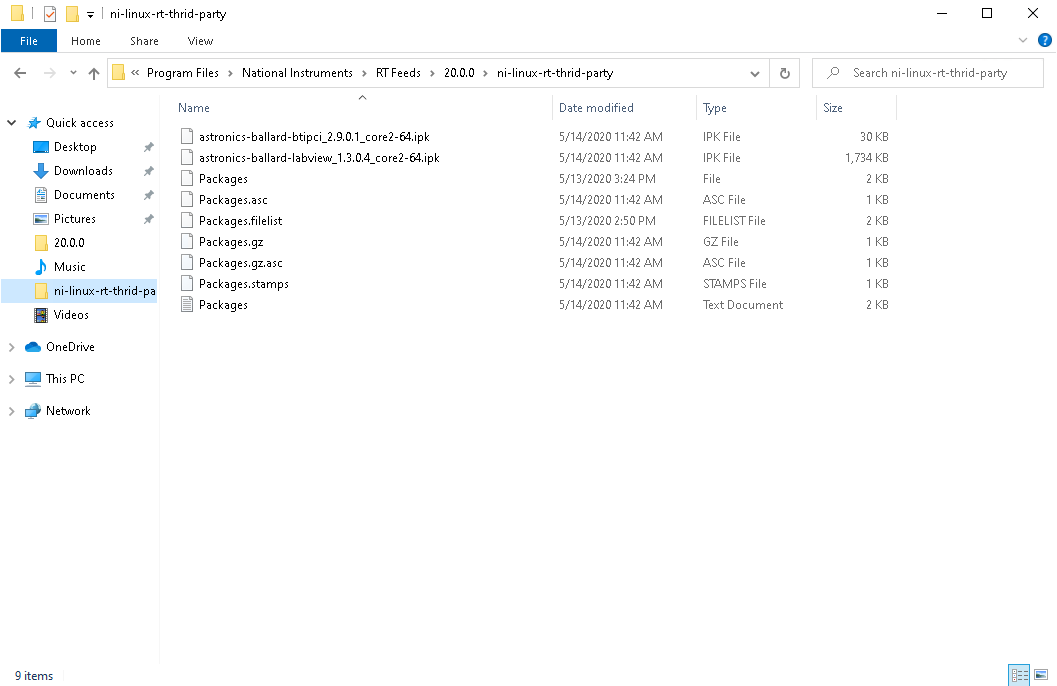
Task: Switch to the View ribbon tab
Action: pos(200,41)
